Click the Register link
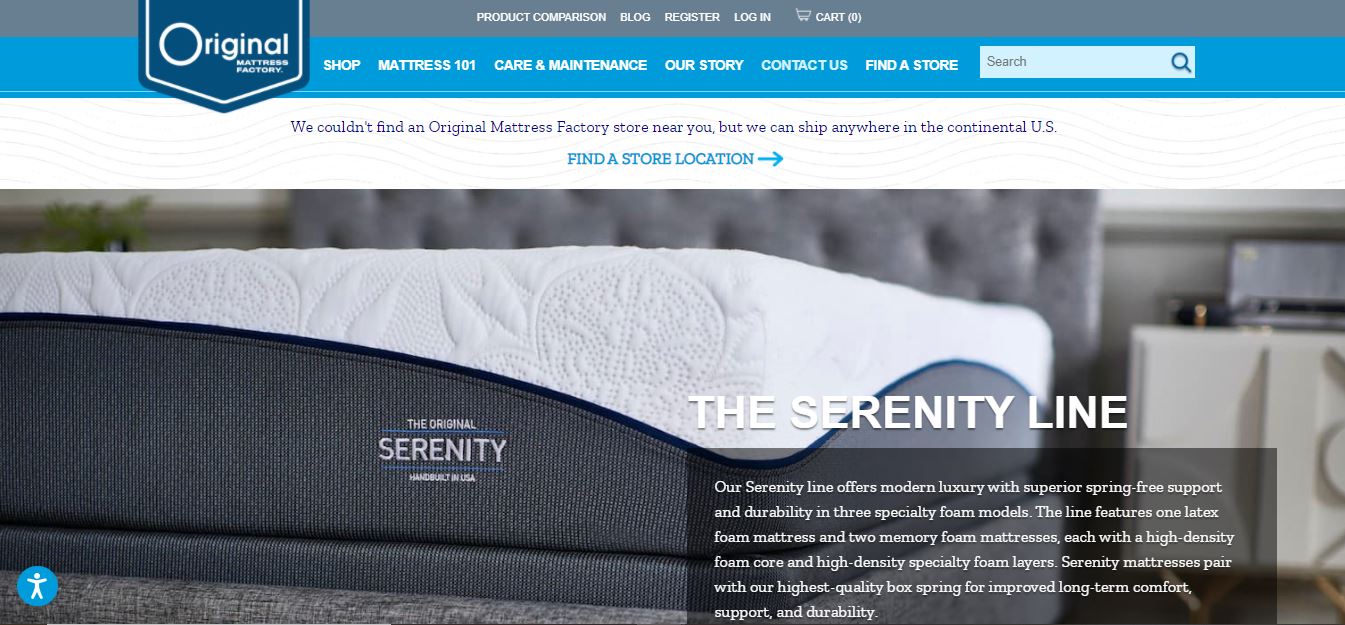Viewport: 1345px width, 625px height. click(692, 17)
